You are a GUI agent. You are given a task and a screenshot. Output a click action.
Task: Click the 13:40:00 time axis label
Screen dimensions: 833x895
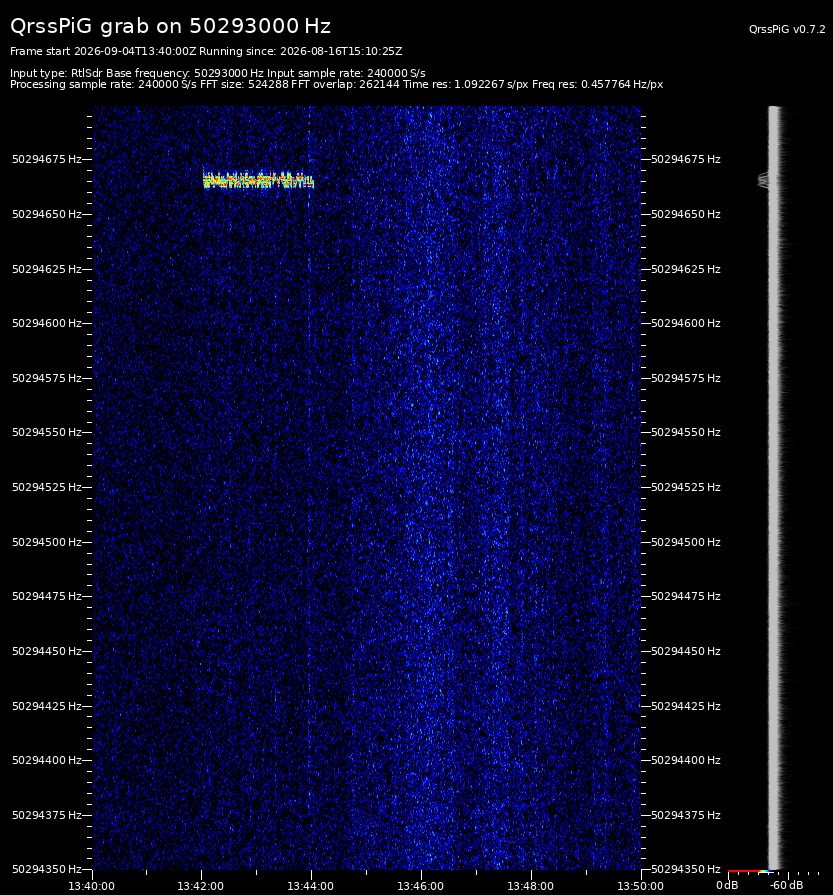coord(91,886)
